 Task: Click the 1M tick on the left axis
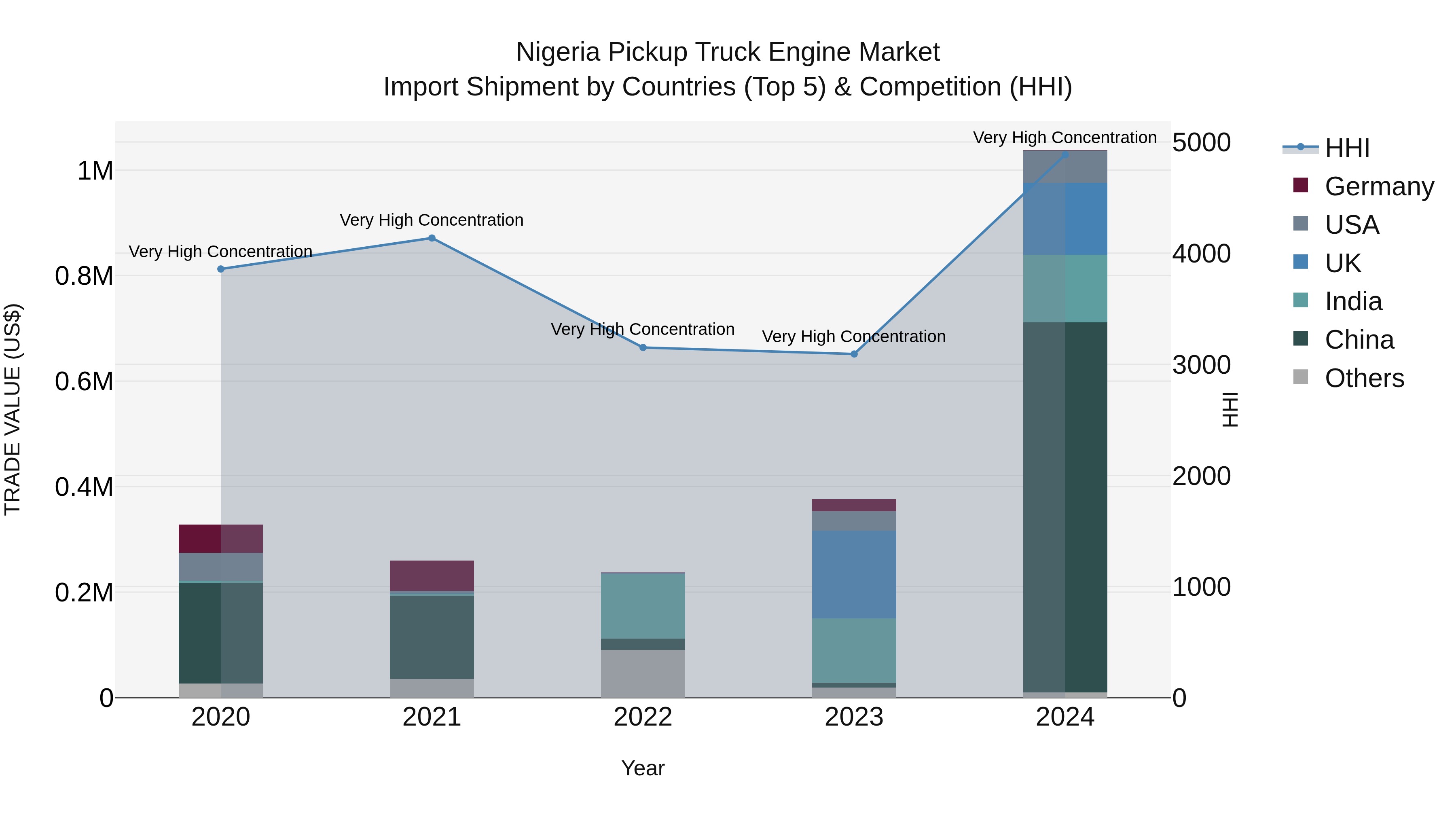(95, 171)
